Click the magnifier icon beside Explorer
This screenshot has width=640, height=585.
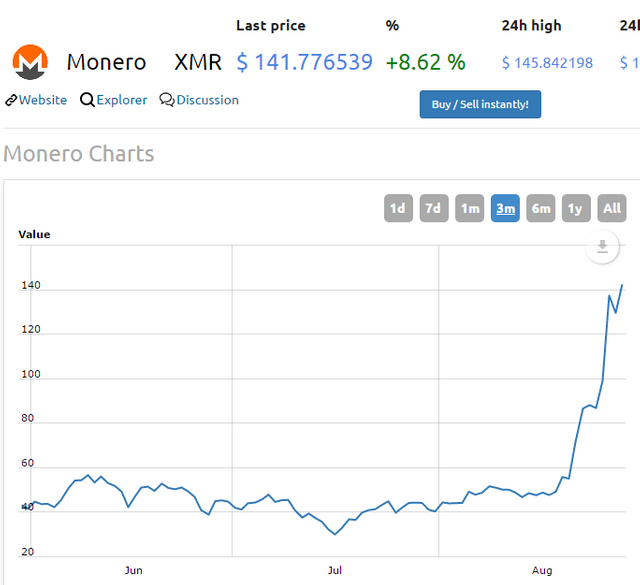tap(87, 100)
